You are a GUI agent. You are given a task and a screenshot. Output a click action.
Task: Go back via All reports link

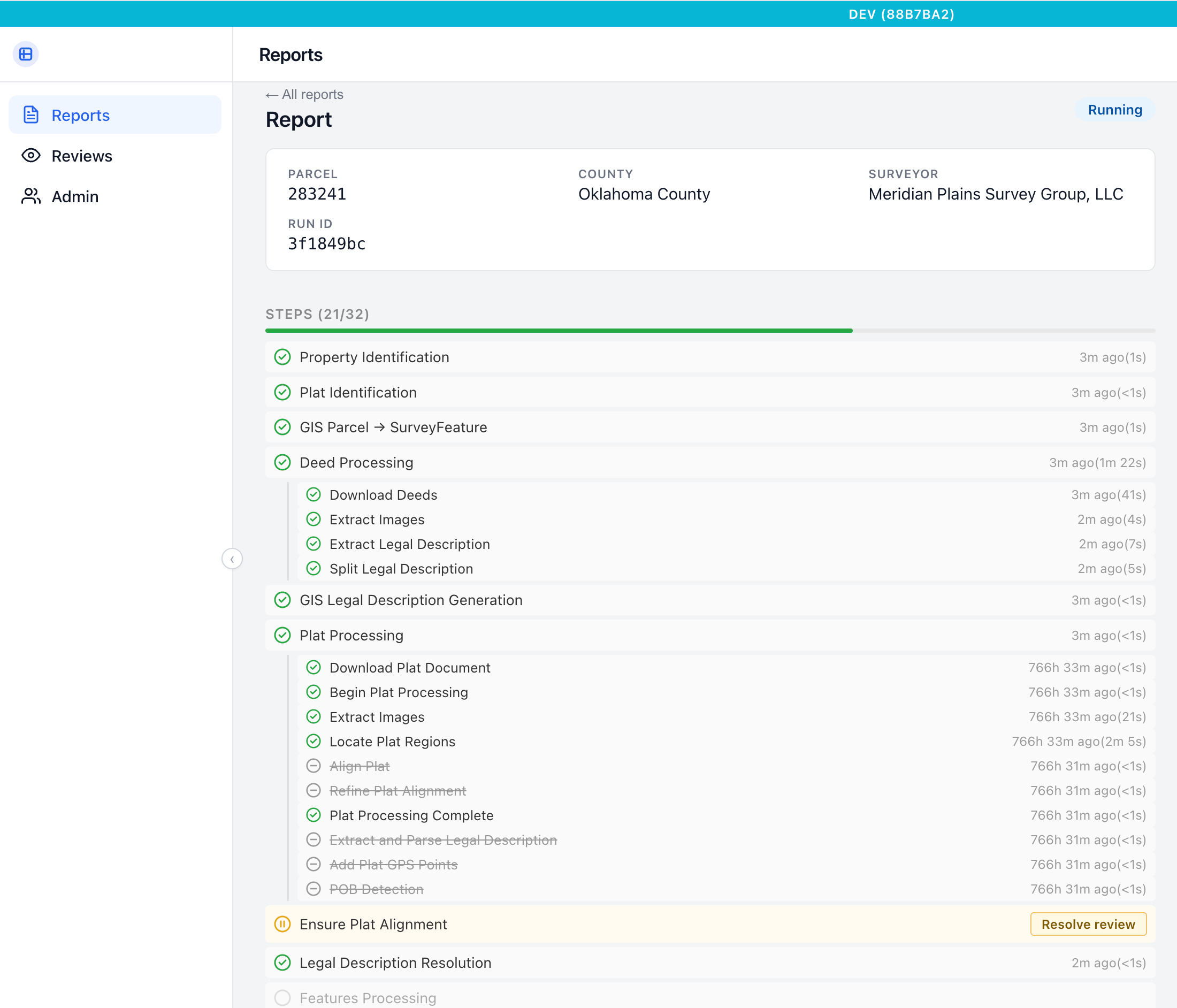304,94
